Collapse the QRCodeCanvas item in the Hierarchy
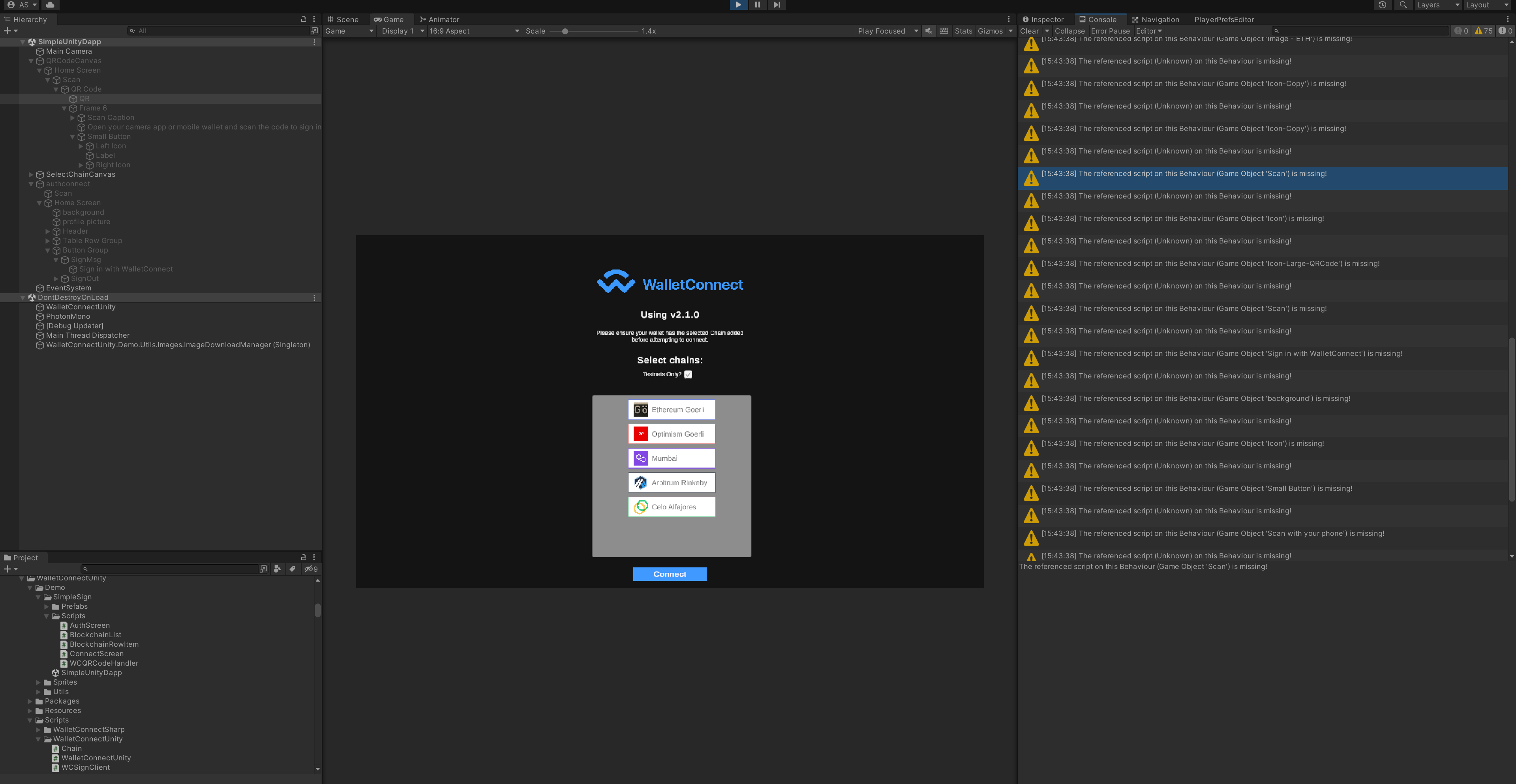The image size is (1516, 784). coord(31,61)
